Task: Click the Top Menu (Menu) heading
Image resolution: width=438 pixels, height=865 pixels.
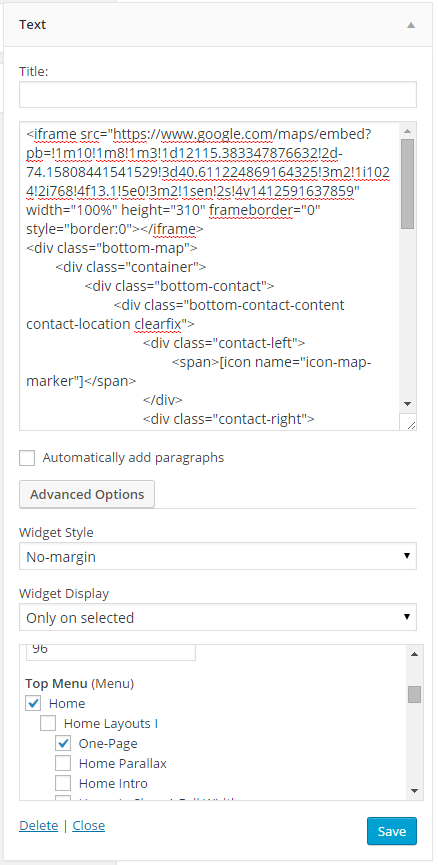Action: pyautogui.click(x=80, y=684)
